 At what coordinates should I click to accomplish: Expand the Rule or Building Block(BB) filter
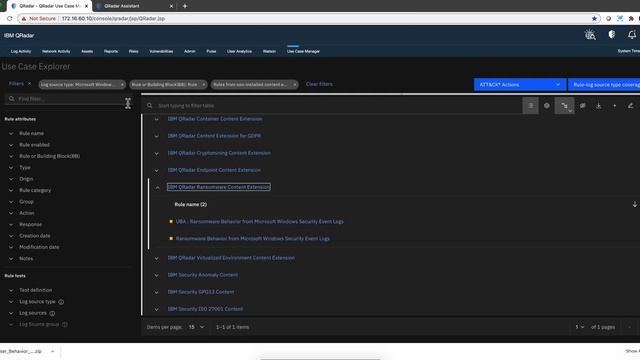pos(11,156)
